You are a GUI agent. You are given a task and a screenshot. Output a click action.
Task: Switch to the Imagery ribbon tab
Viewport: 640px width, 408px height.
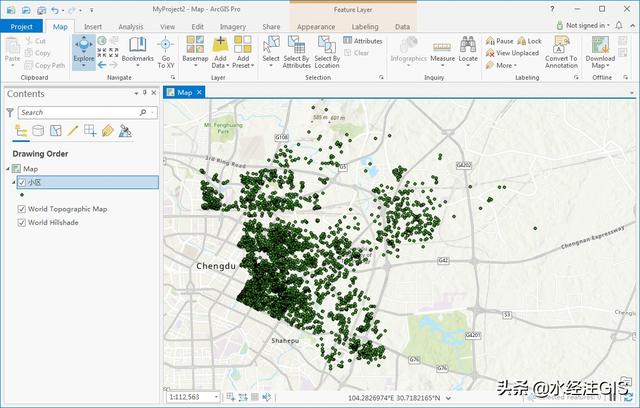(233, 27)
